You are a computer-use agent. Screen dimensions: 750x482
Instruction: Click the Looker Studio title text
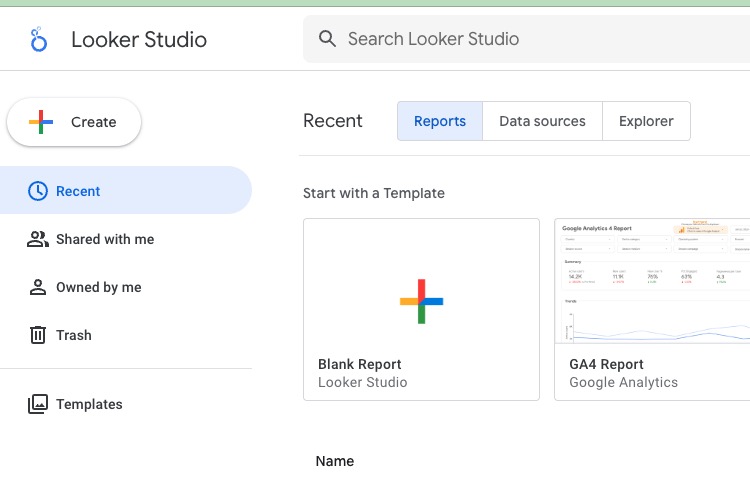(x=139, y=39)
